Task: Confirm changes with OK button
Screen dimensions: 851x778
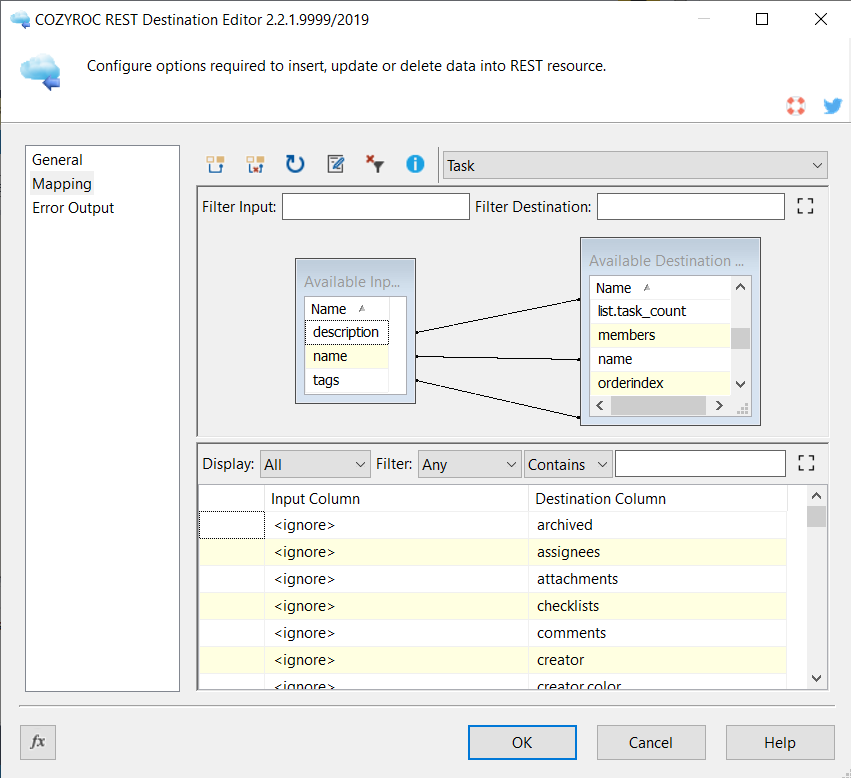Action: 521,742
